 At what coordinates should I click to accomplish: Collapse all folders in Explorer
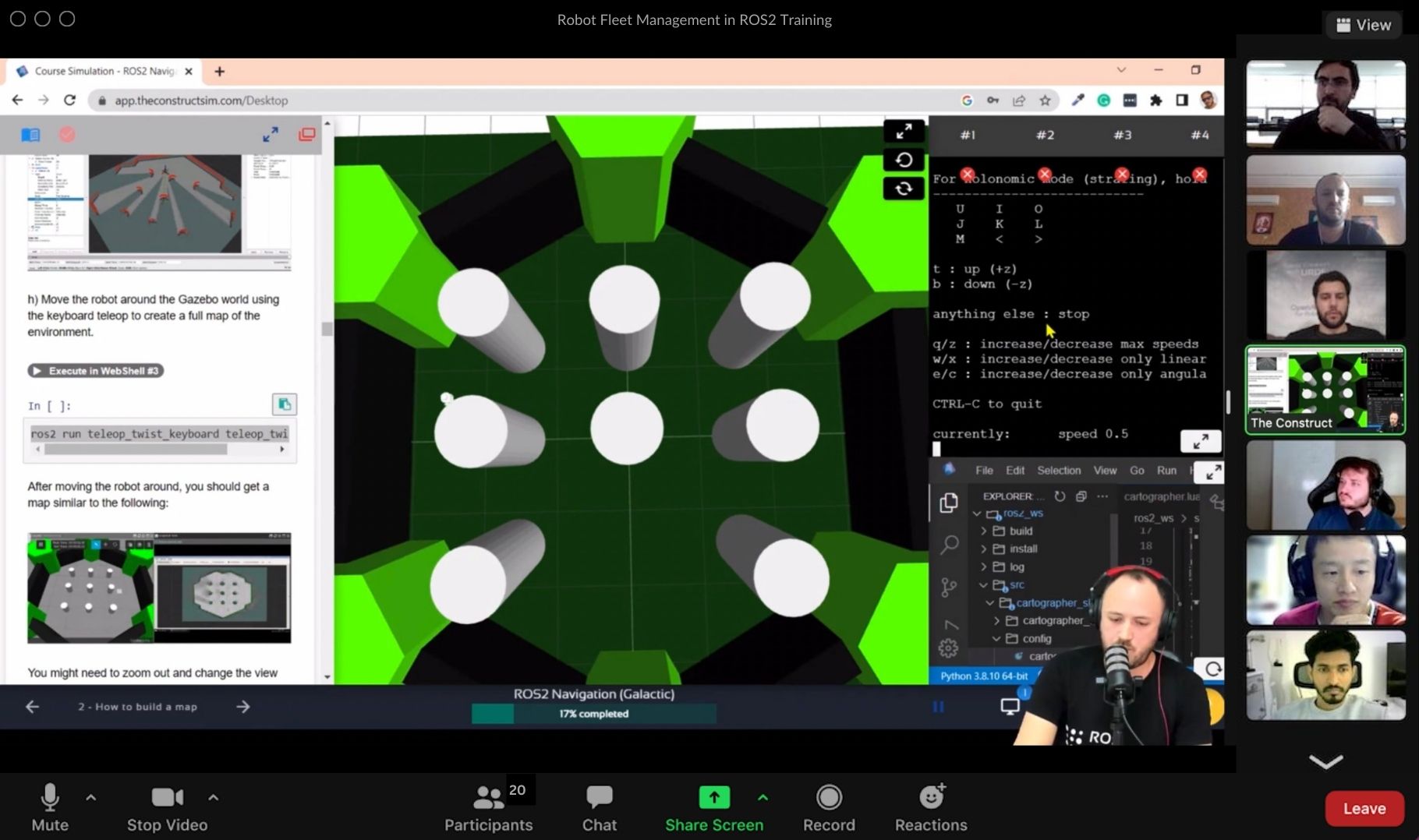1081,496
